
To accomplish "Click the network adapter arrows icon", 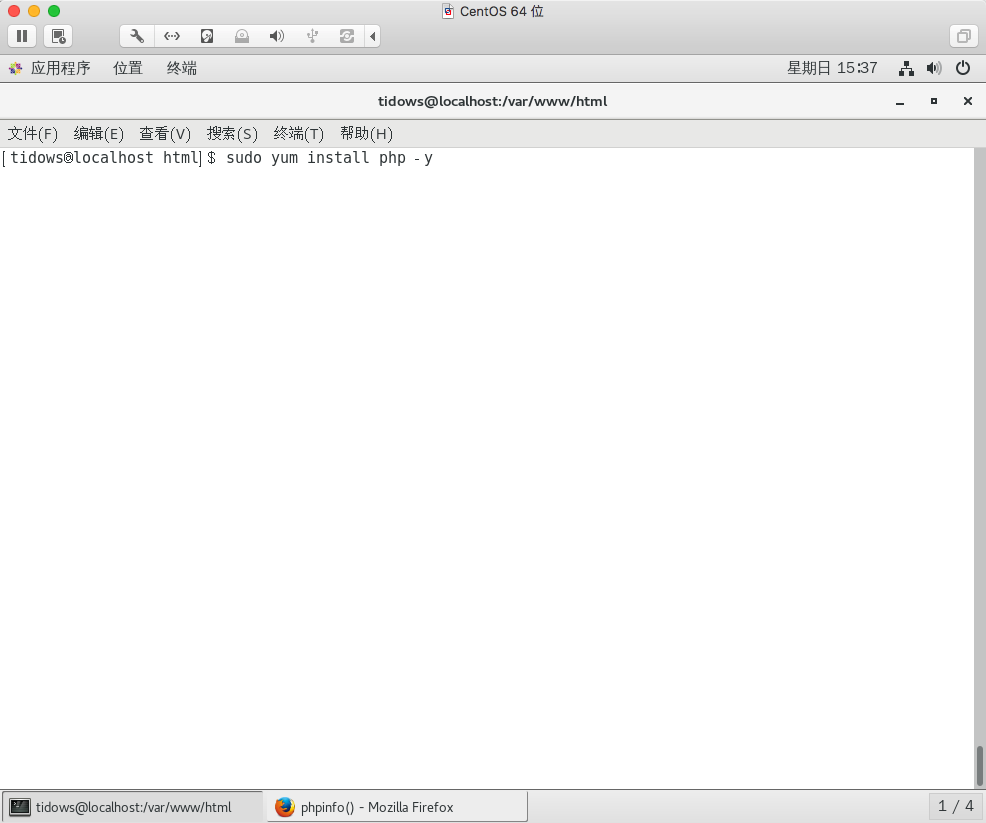I will (172, 36).
